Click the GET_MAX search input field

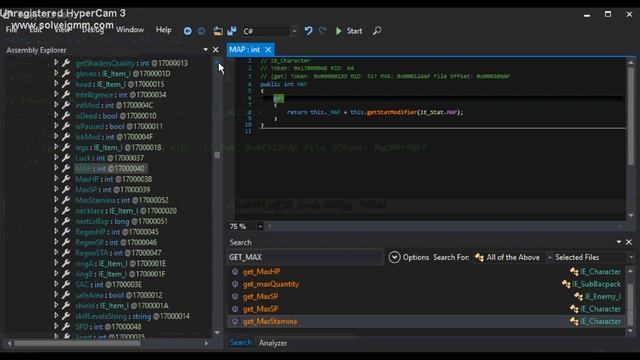305,257
